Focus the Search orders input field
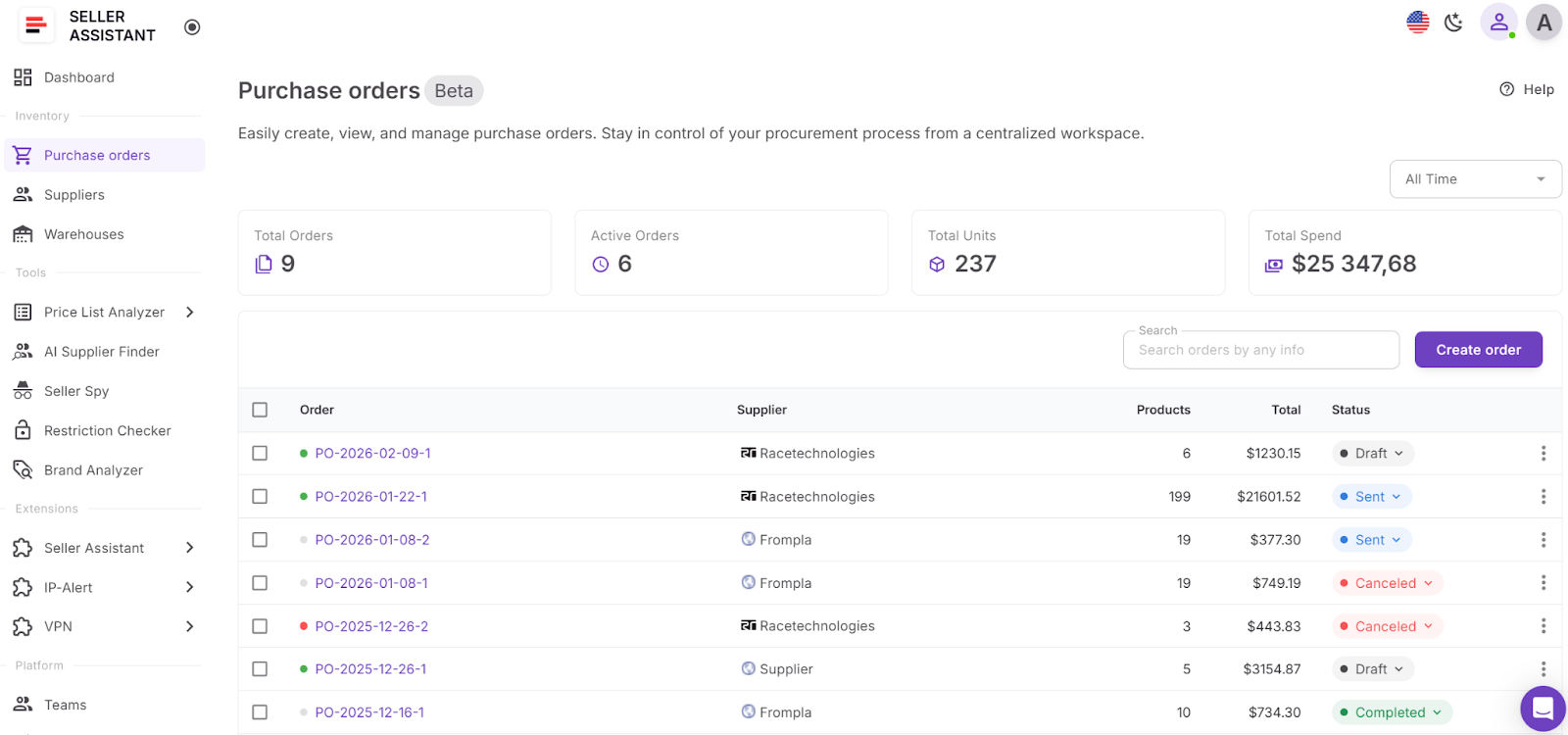 1260,350
